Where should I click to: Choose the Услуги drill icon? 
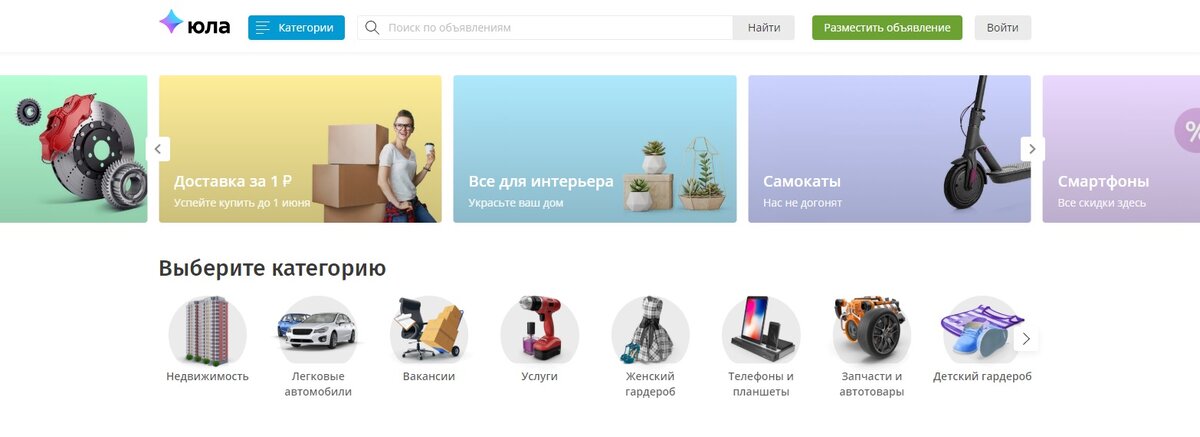[539, 330]
